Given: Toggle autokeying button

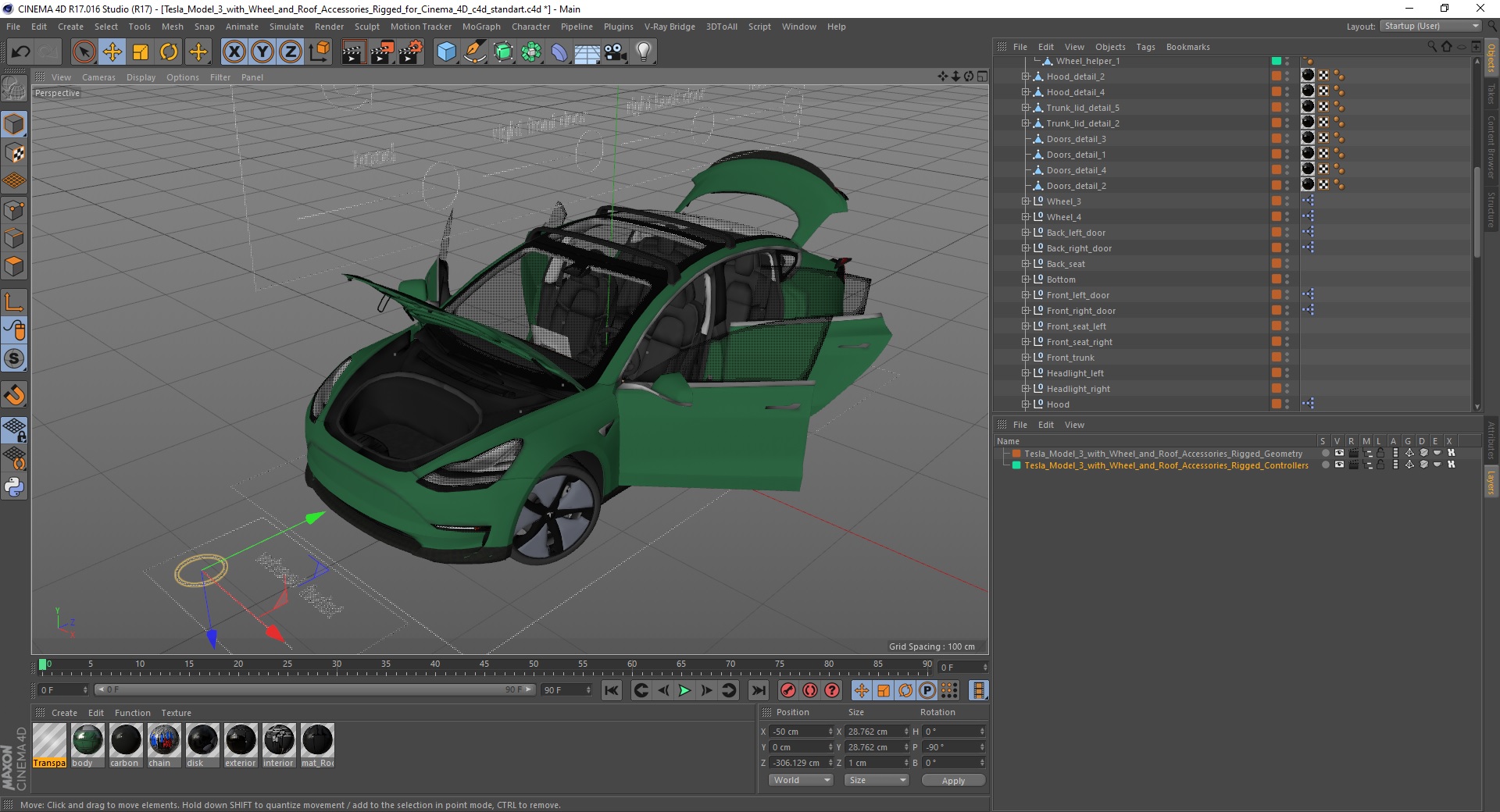Looking at the screenshot, I should pyautogui.click(x=810, y=690).
